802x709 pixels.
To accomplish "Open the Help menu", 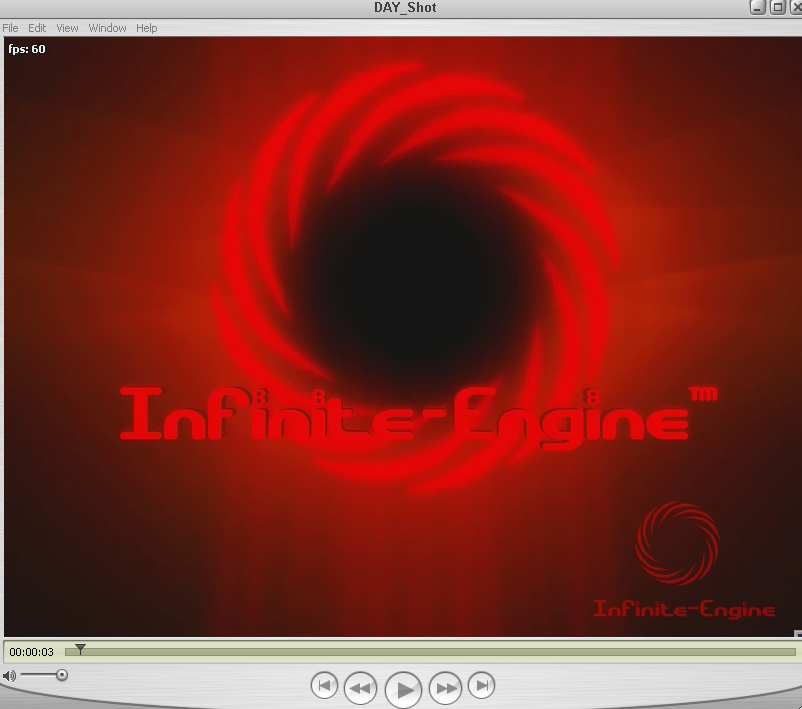I will (147, 28).
